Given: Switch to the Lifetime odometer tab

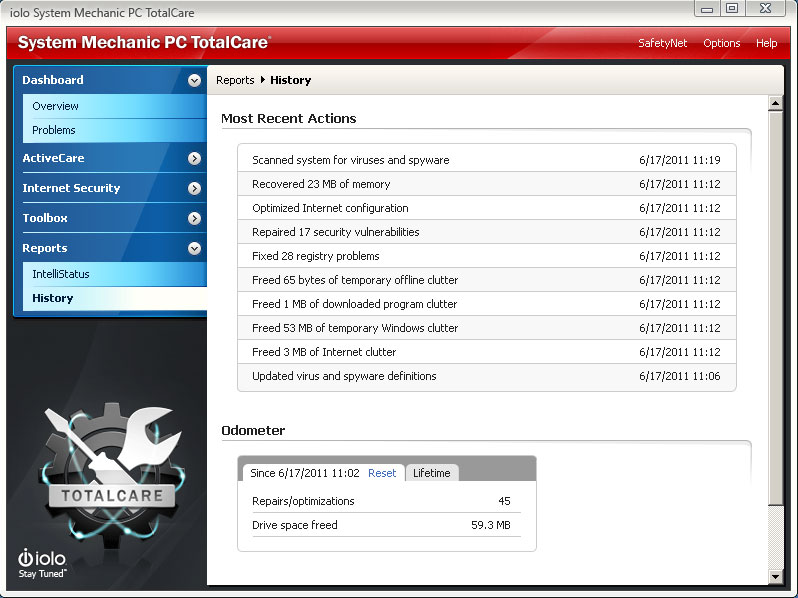Looking at the screenshot, I should pyautogui.click(x=432, y=473).
